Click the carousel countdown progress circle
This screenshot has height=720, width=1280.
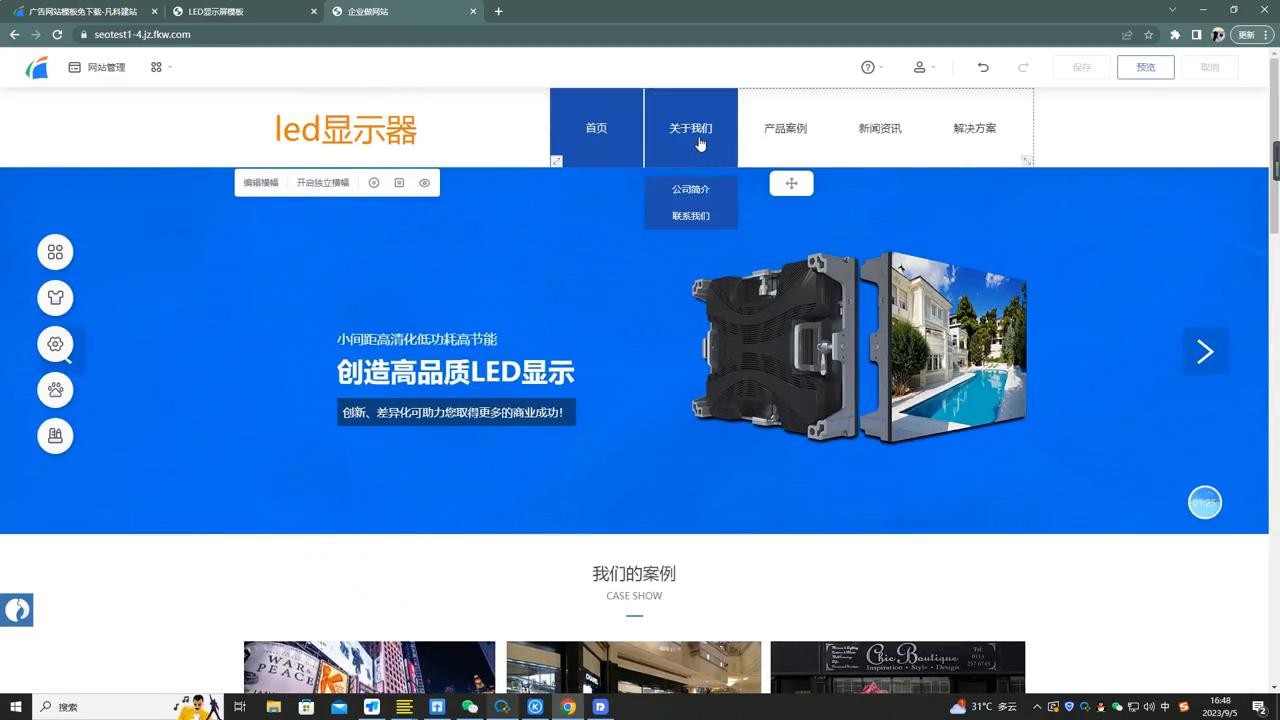pos(1204,502)
